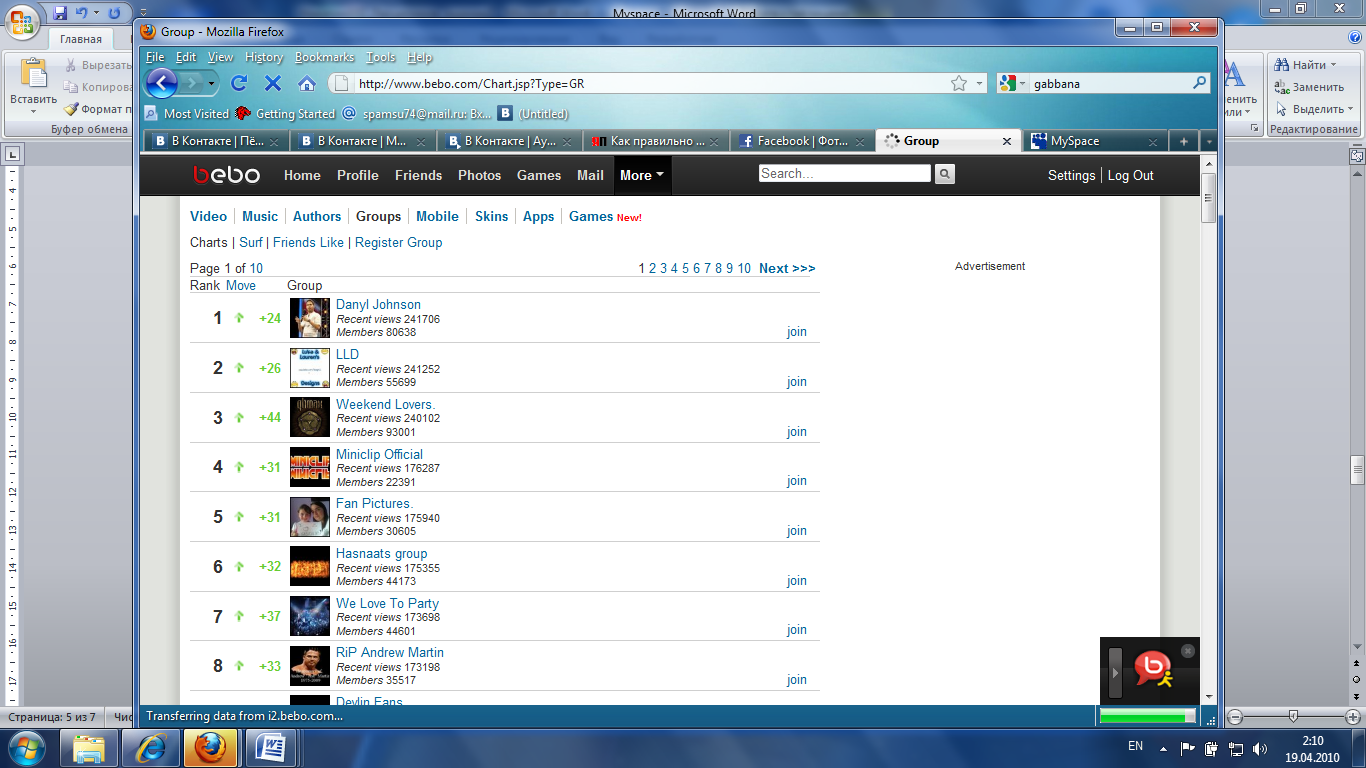This screenshot has height=768, width=1366.
Task: Open URL bar history dropdown arrow
Action: tap(979, 84)
